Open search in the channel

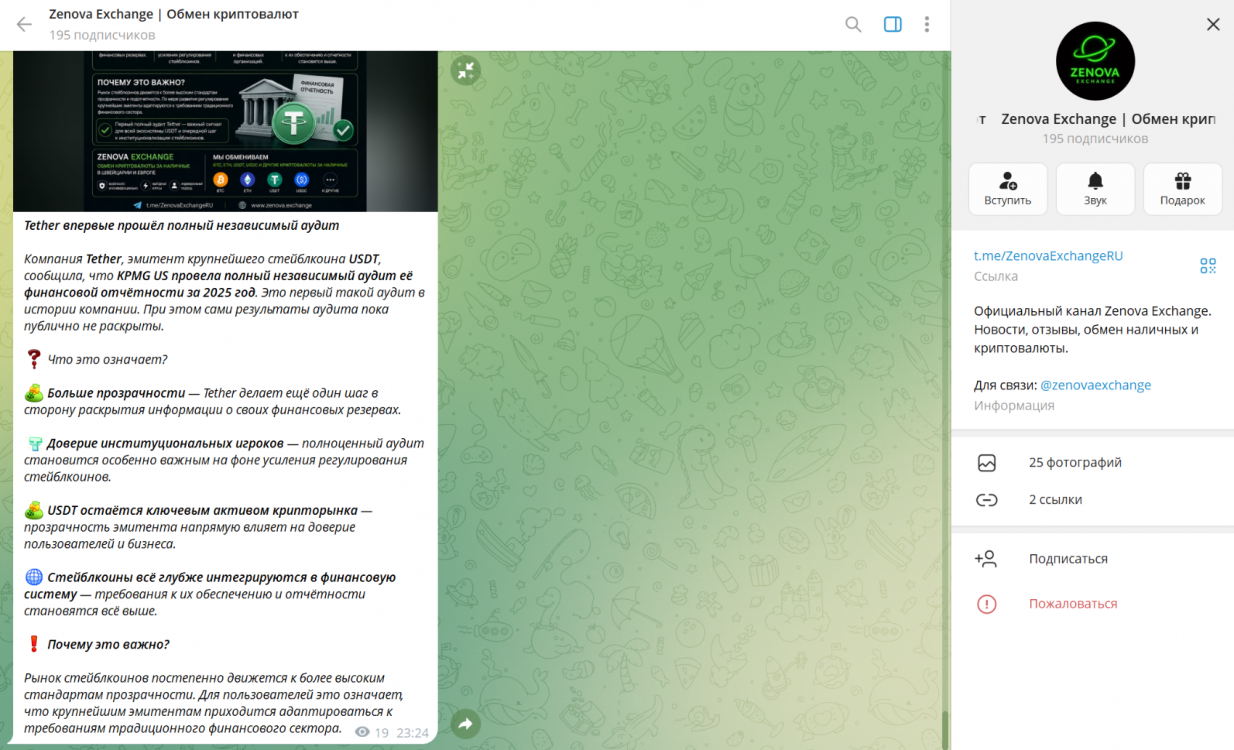pyautogui.click(x=853, y=24)
